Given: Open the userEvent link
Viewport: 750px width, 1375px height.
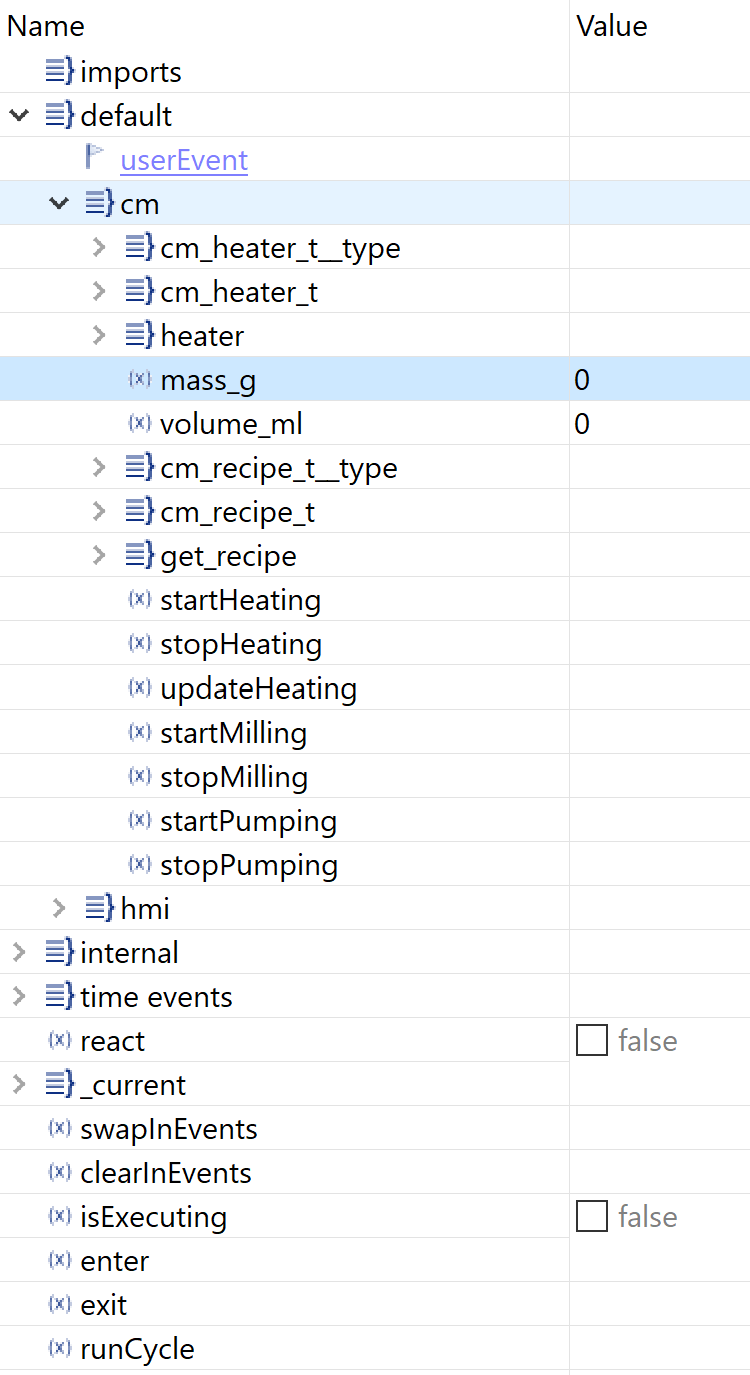Looking at the screenshot, I should pyautogui.click(x=184, y=160).
